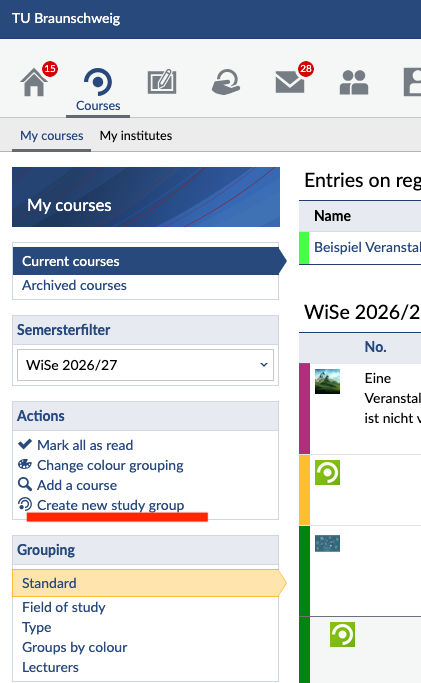Click the checkmark icon beside Mark all as read

pos(25,444)
